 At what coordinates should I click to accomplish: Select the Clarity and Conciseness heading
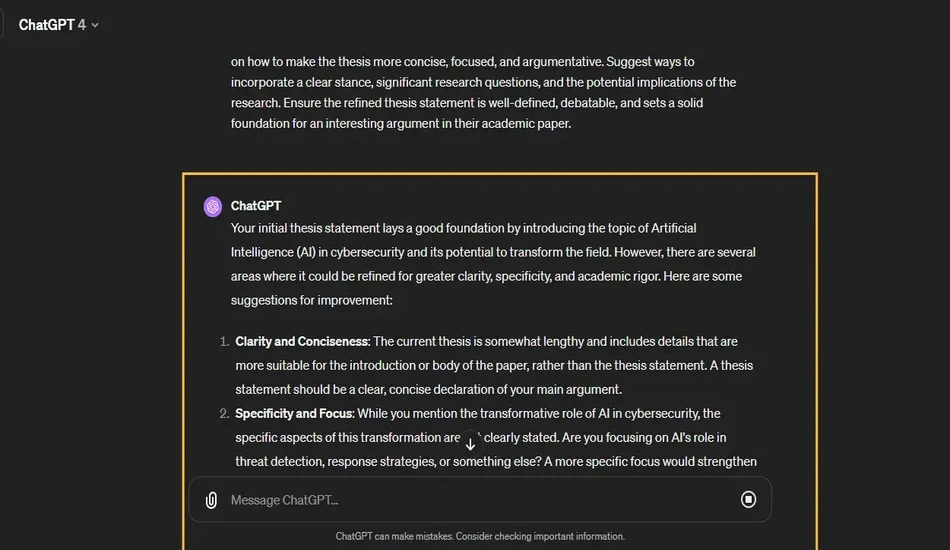click(x=302, y=342)
